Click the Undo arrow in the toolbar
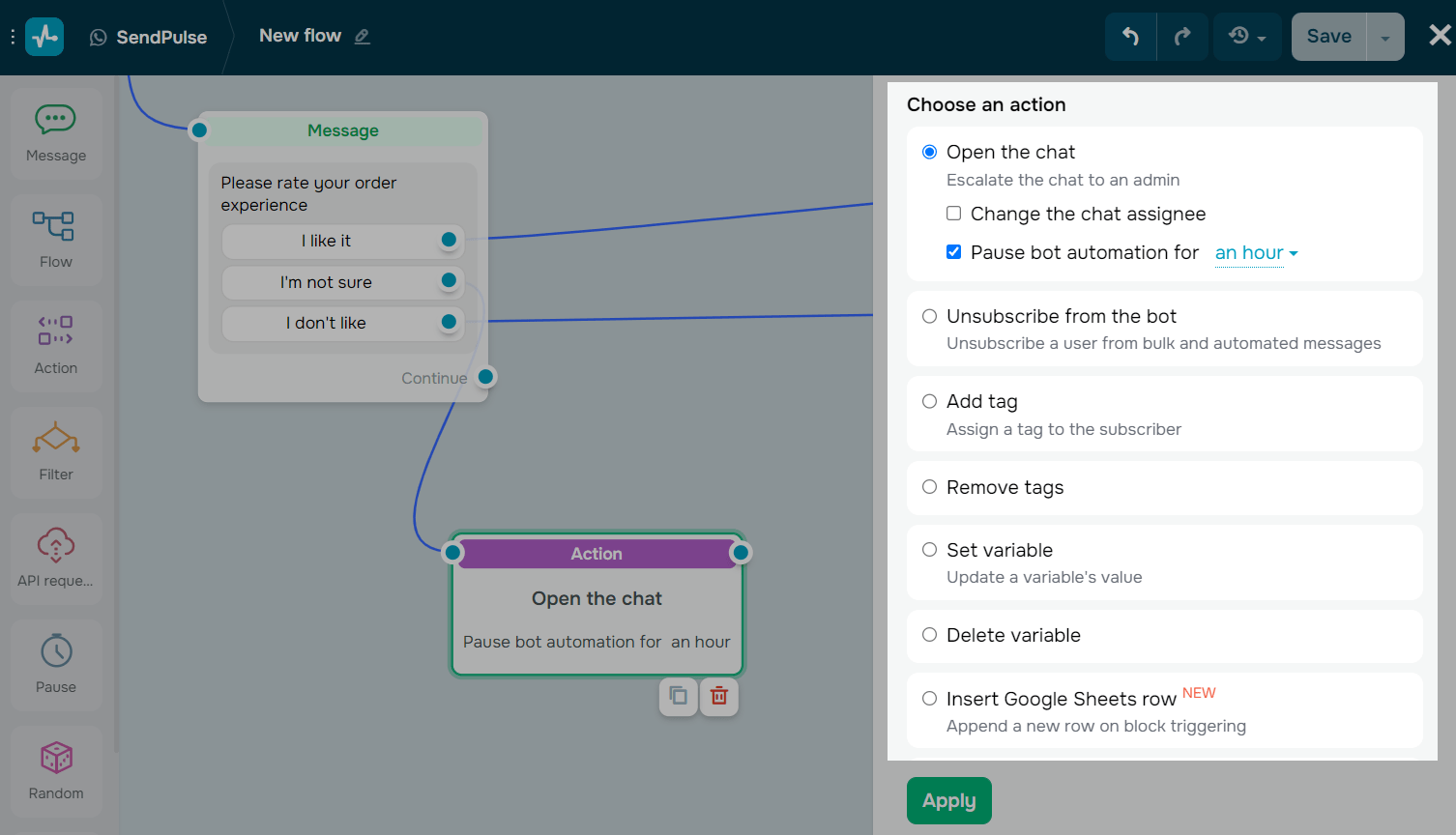 1130,36
